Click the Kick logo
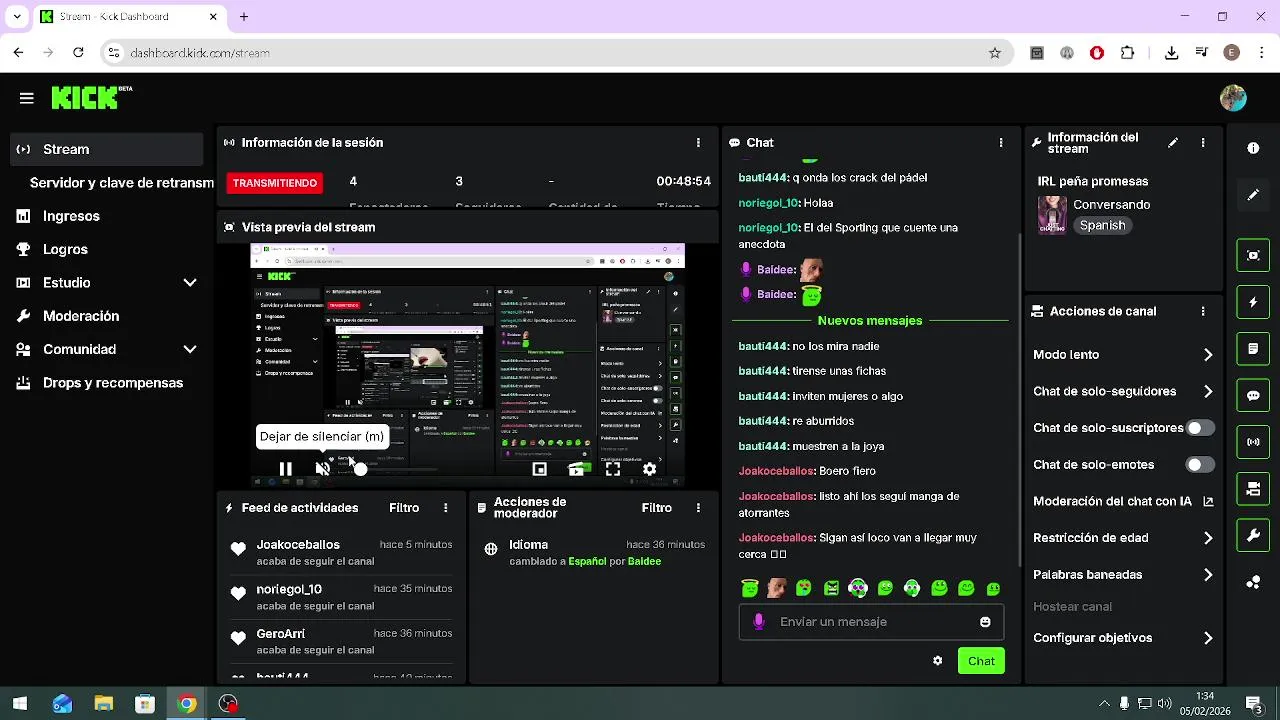The width and height of the screenshot is (1280, 720). coord(91,97)
